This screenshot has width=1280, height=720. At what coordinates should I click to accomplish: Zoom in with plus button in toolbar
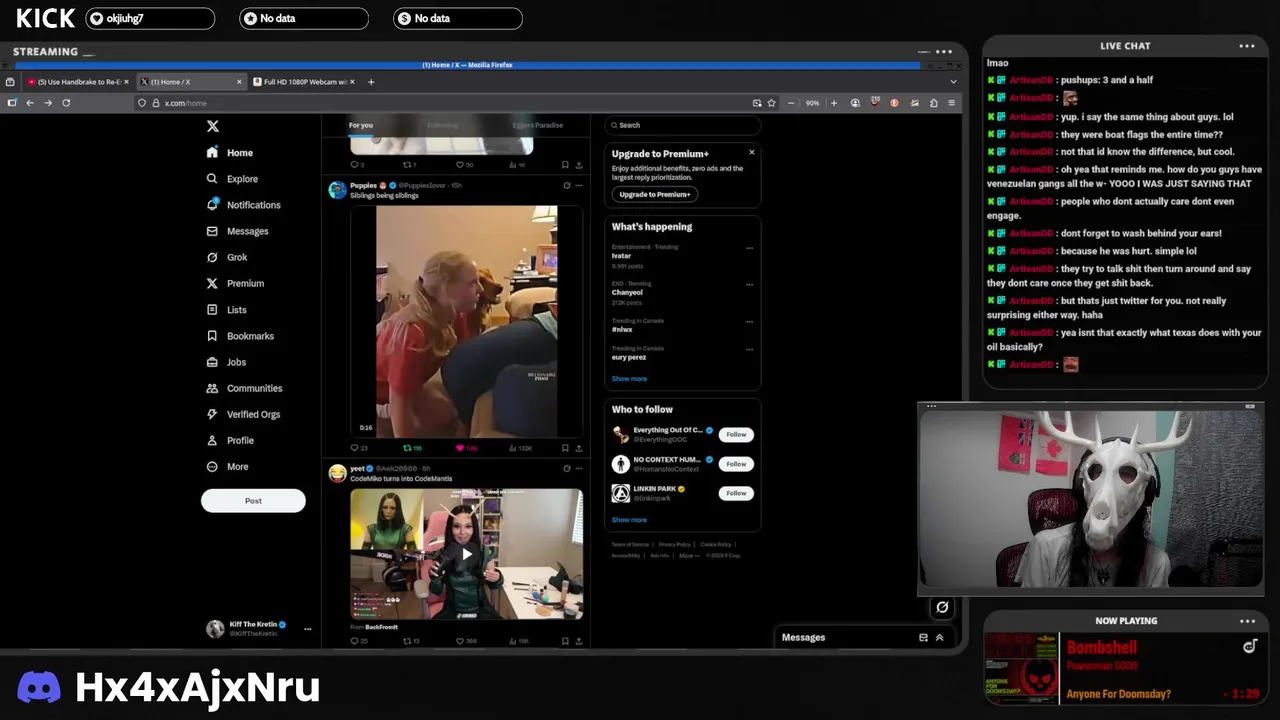[833, 103]
